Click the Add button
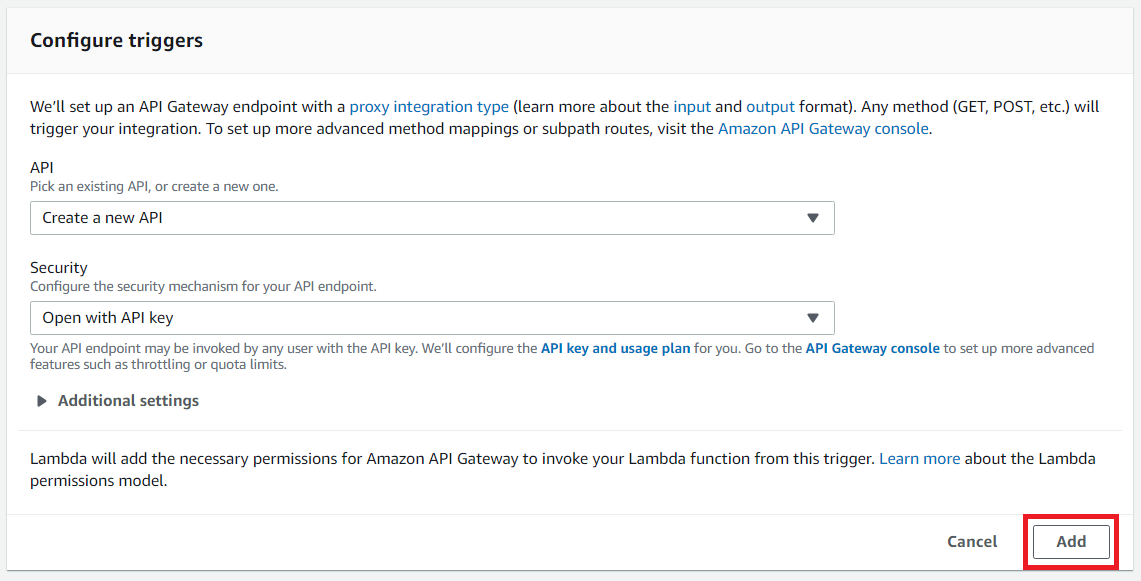The image size is (1141, 581). tap(1071, 542)
